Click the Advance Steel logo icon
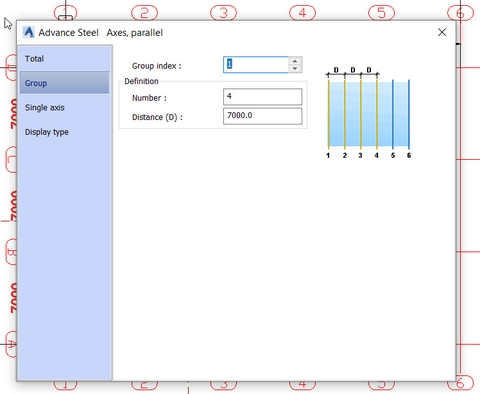480x394 pixels. [29, 32]
